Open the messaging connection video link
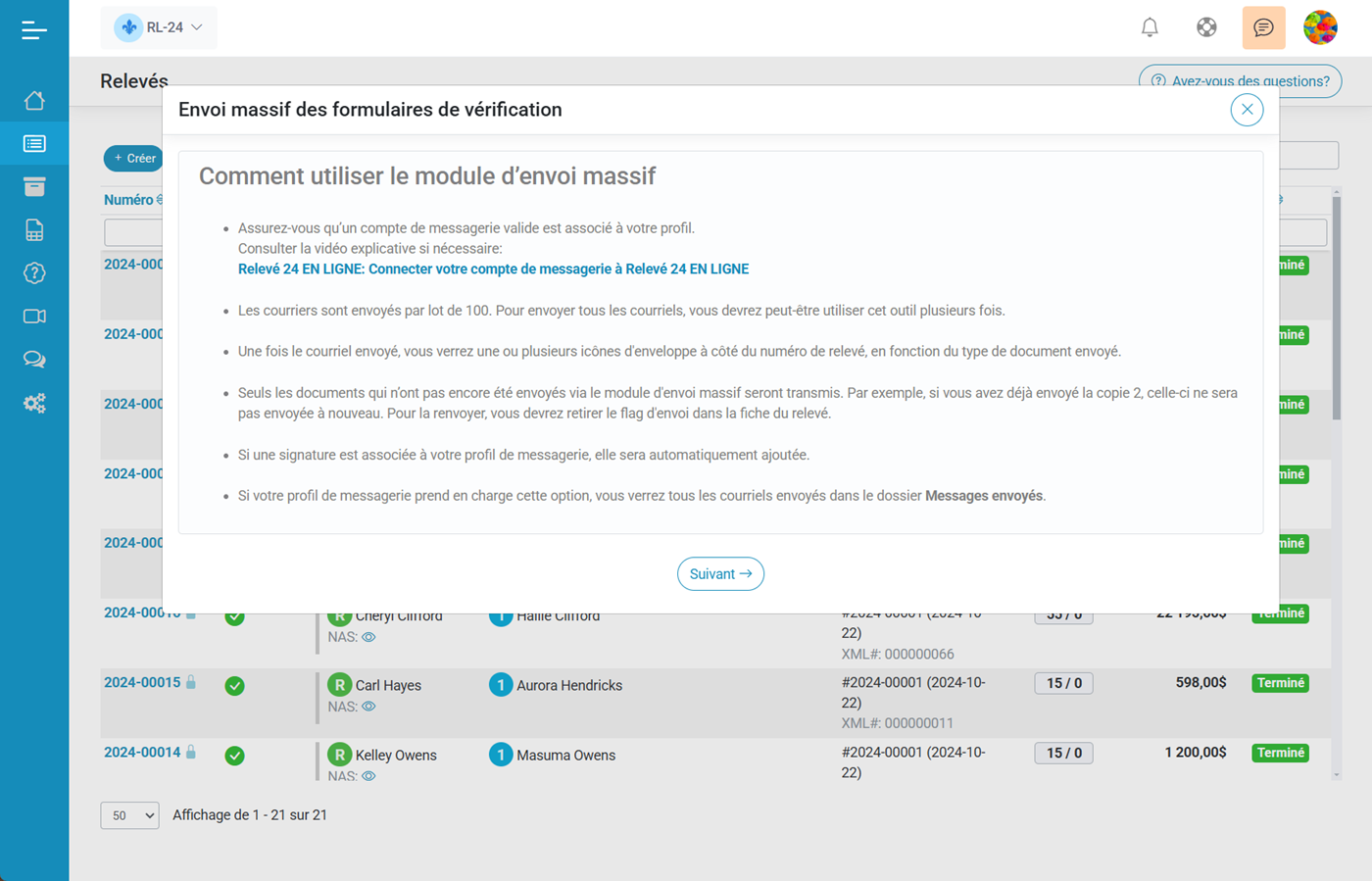The width and height of the screenshot is (1372, 881). 493,268
